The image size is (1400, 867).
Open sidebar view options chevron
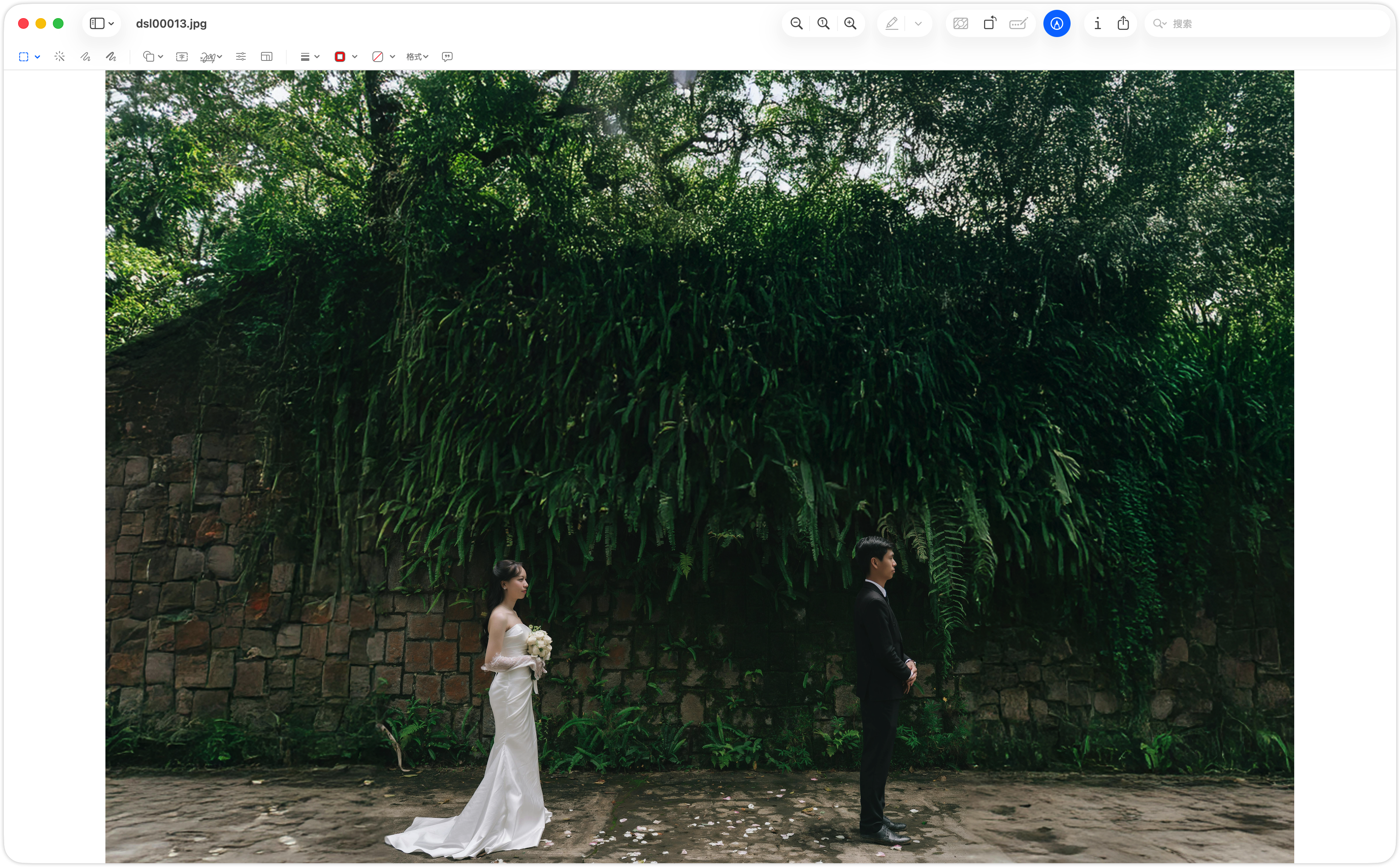coord(111,23)
